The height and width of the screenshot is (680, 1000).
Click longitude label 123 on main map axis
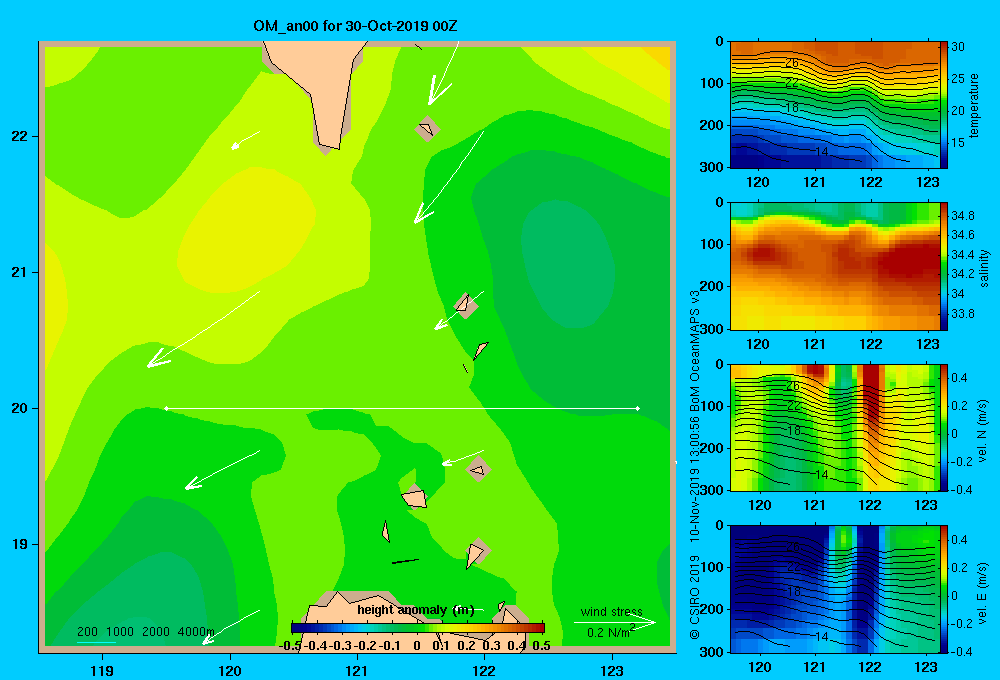click(x=612, y=671)
